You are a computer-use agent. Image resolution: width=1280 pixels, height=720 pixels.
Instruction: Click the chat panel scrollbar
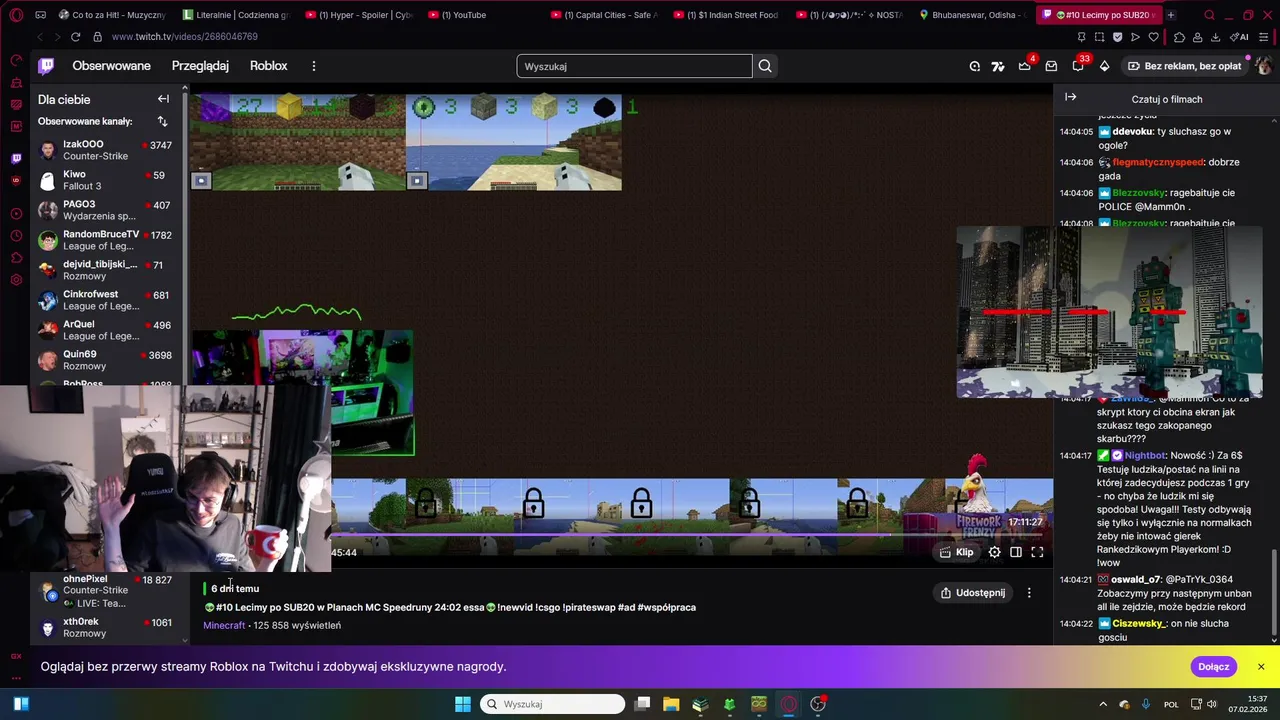click(x=1274, y=595)
